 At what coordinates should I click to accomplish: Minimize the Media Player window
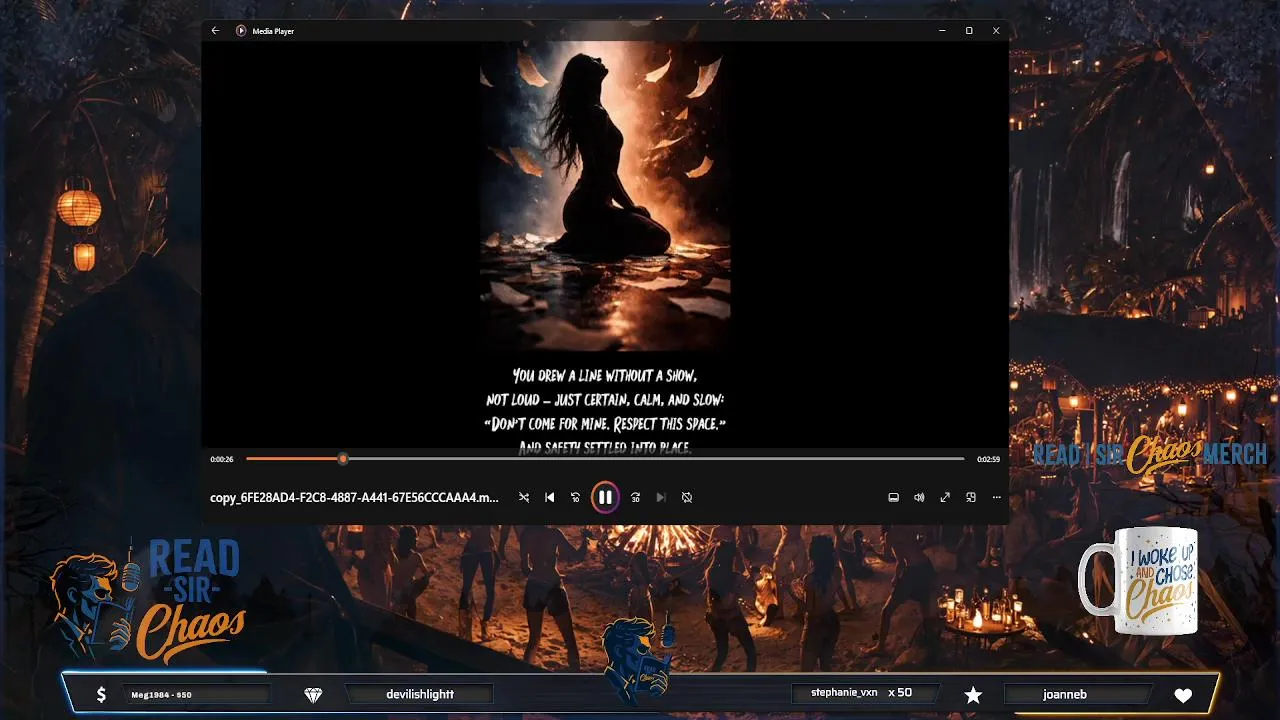pyautogui.click(x=942, y=31)
